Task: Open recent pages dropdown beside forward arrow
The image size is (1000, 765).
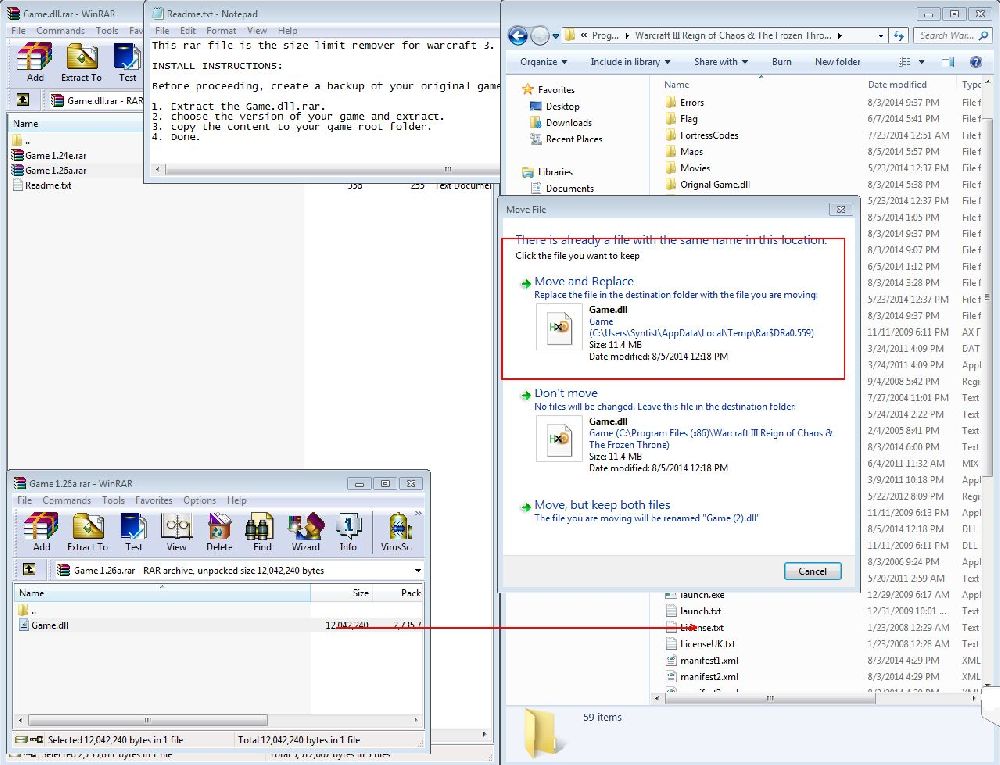Action: pyautogui.click(x=555, y=36)
